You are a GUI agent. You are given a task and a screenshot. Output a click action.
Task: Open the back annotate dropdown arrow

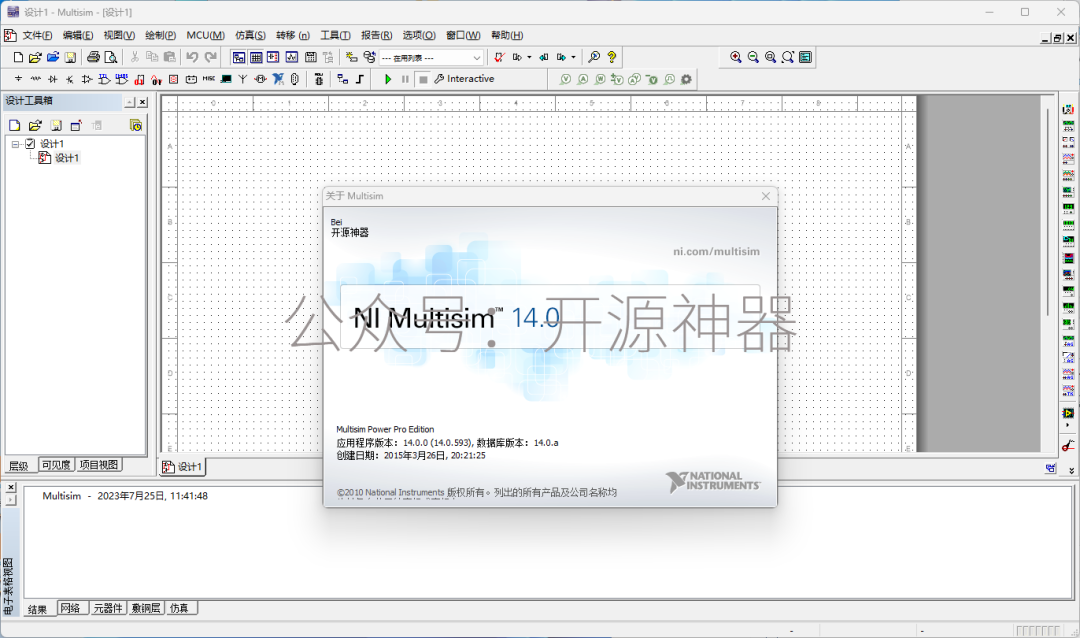click(x=529, y=57)
